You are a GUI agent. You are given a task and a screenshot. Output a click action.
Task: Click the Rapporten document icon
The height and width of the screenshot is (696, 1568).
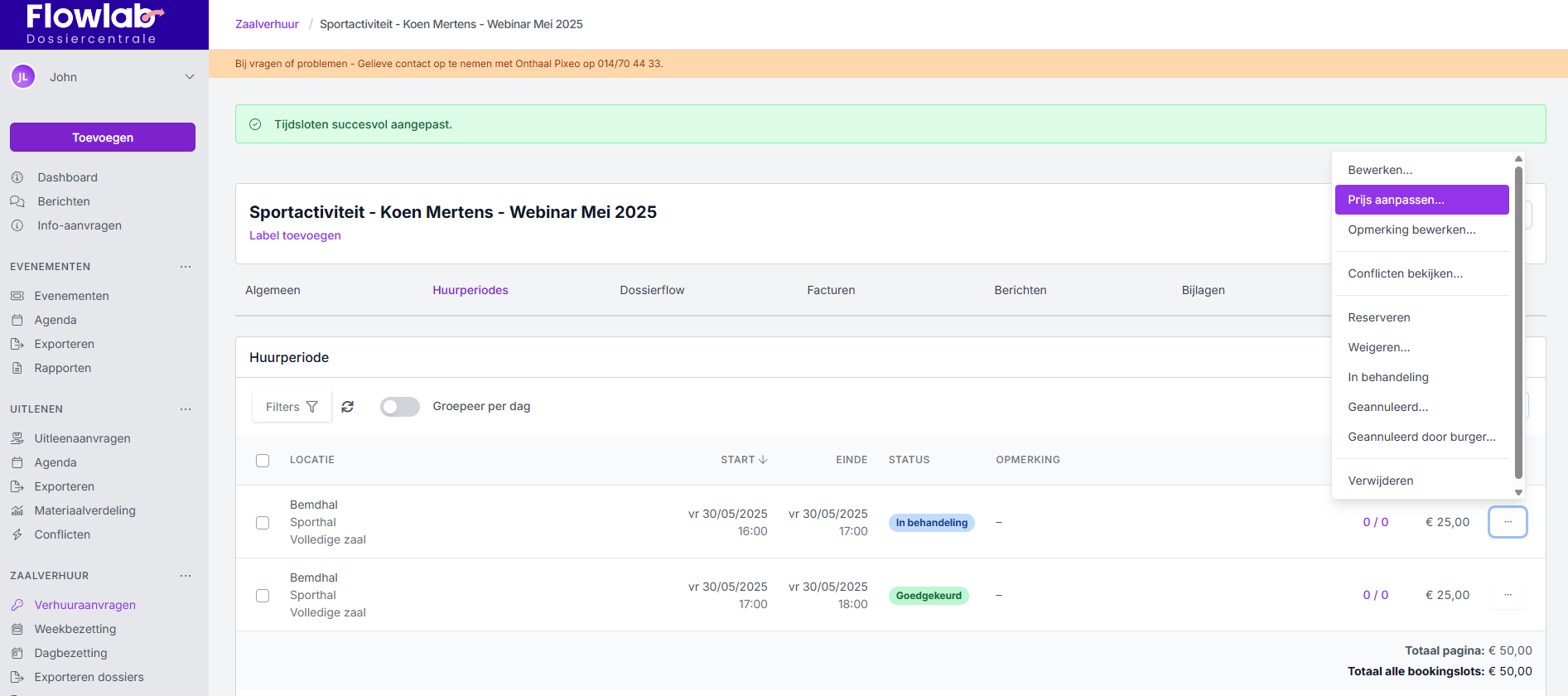click(x=17, y=368)
